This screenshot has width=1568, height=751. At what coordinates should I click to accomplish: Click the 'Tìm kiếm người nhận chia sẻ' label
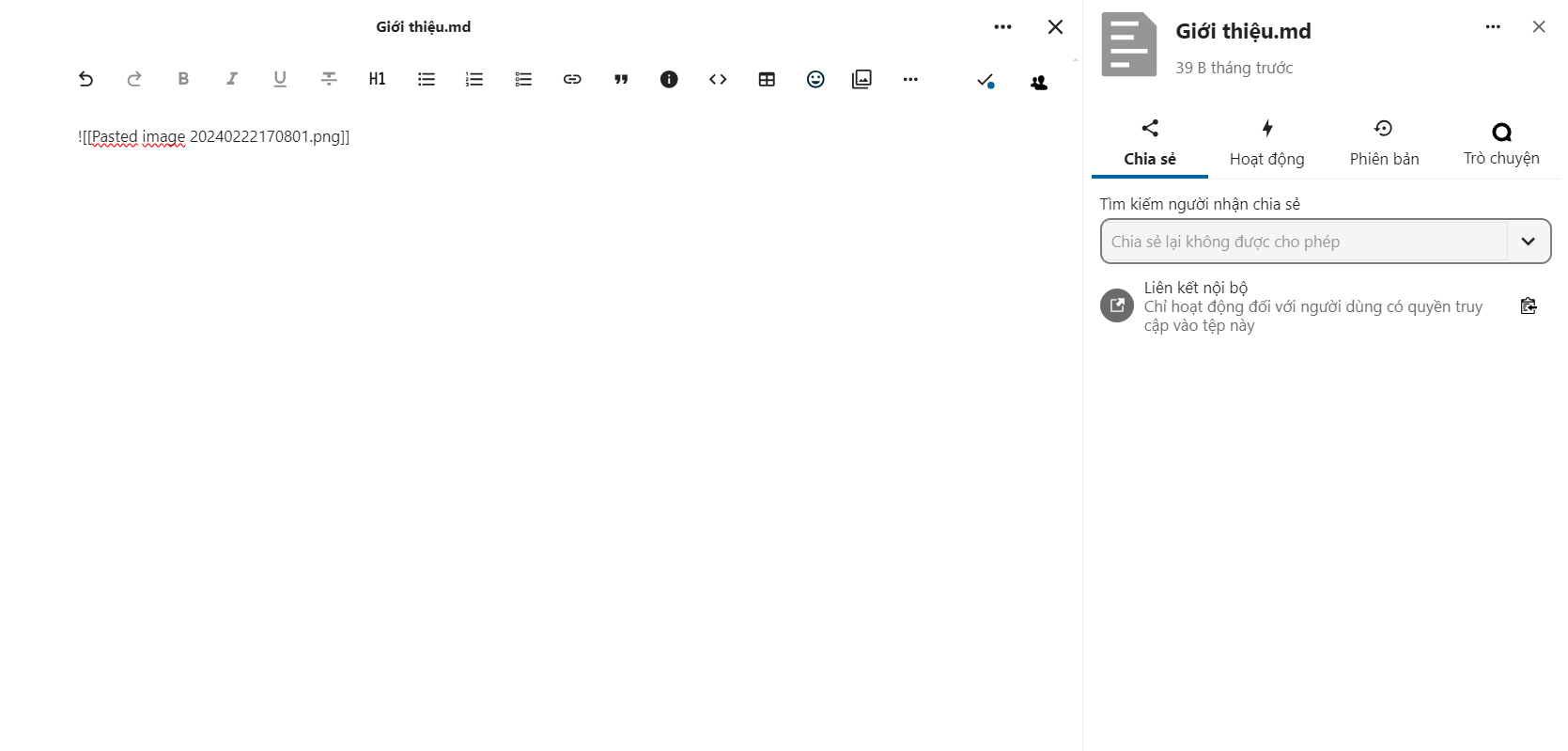tap(1200, 204)
